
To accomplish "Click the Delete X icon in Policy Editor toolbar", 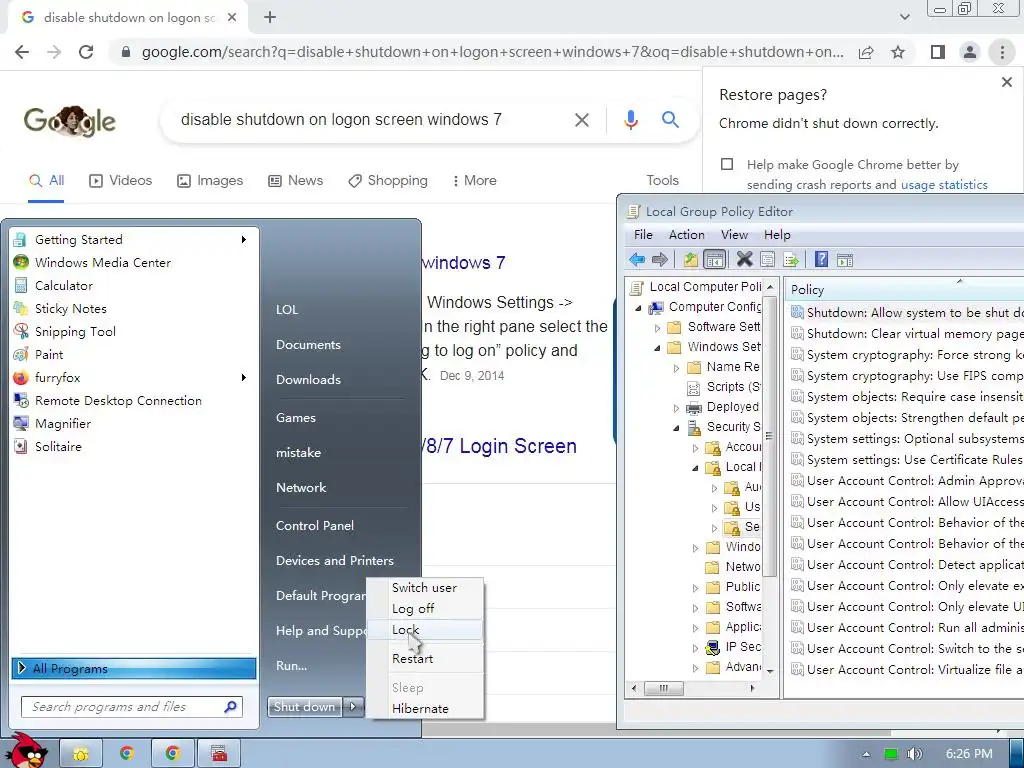I will click(x=744, y=259).
